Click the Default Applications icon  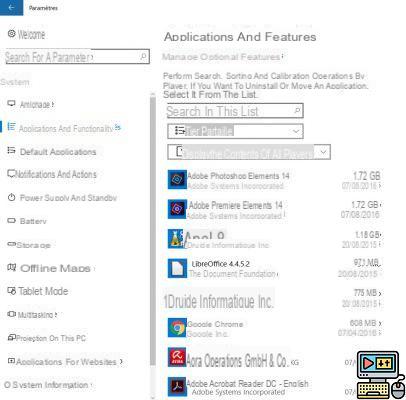pos(12,151)
